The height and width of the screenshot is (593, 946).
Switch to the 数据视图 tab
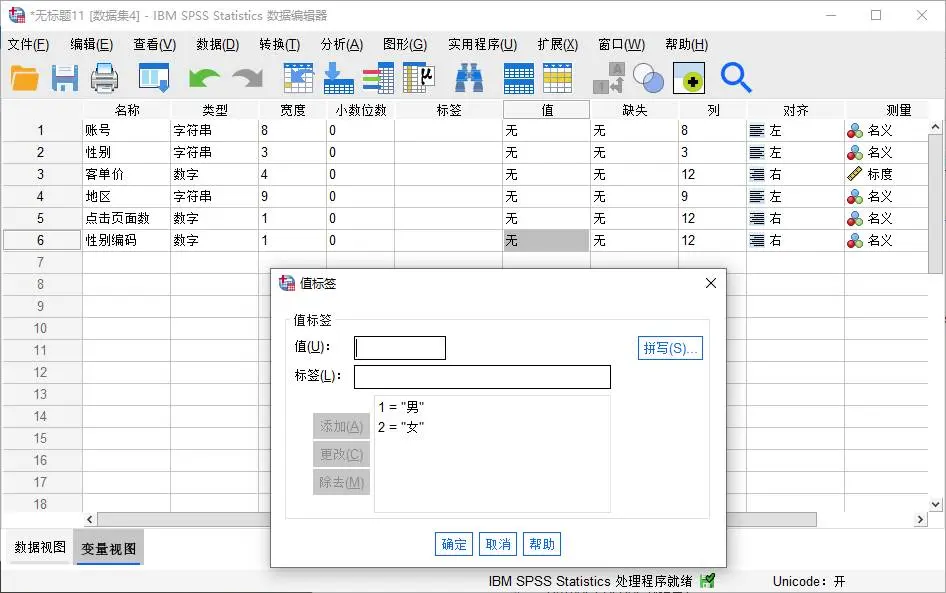pyautogui.click(x=40, y=547)
